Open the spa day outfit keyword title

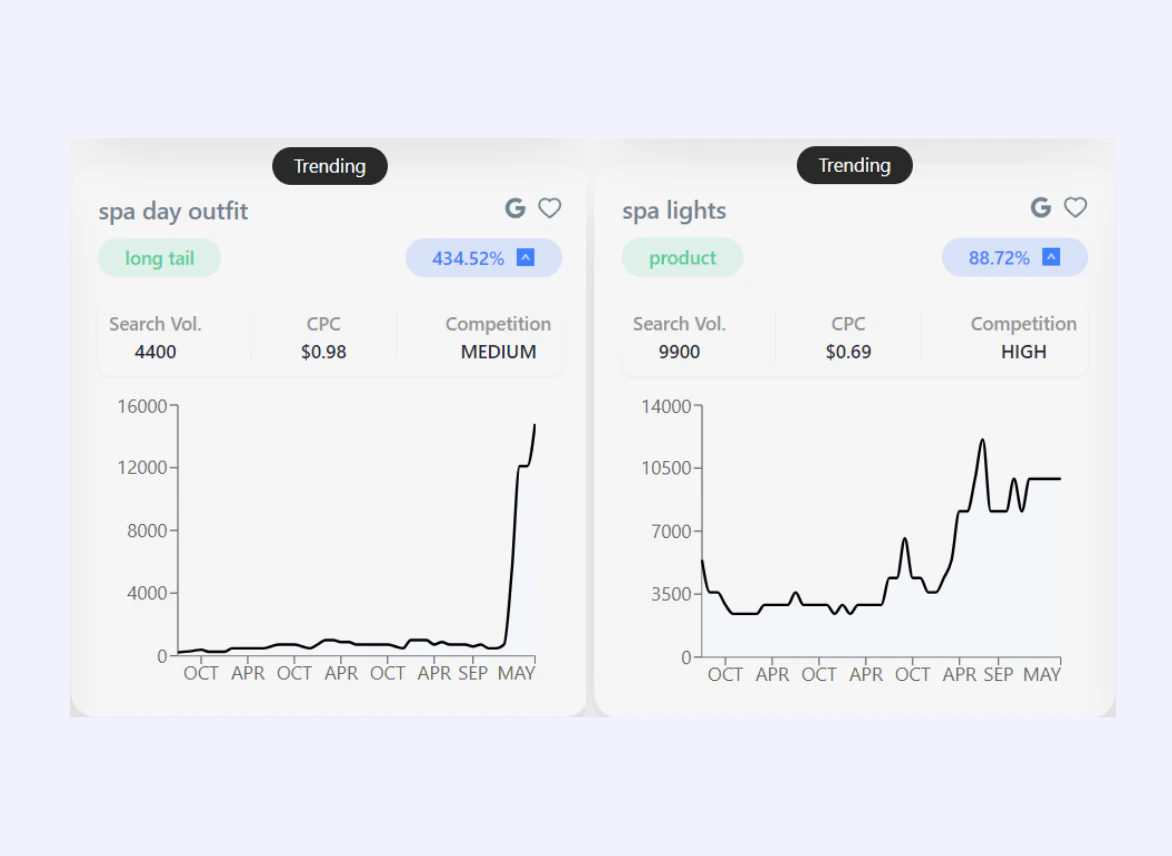pos(173,211)
